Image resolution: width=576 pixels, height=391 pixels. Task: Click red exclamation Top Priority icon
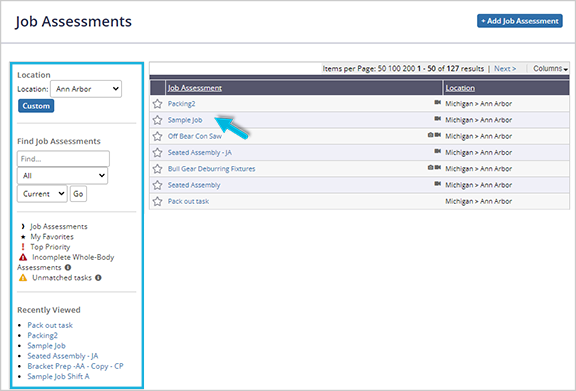[23, 247]
